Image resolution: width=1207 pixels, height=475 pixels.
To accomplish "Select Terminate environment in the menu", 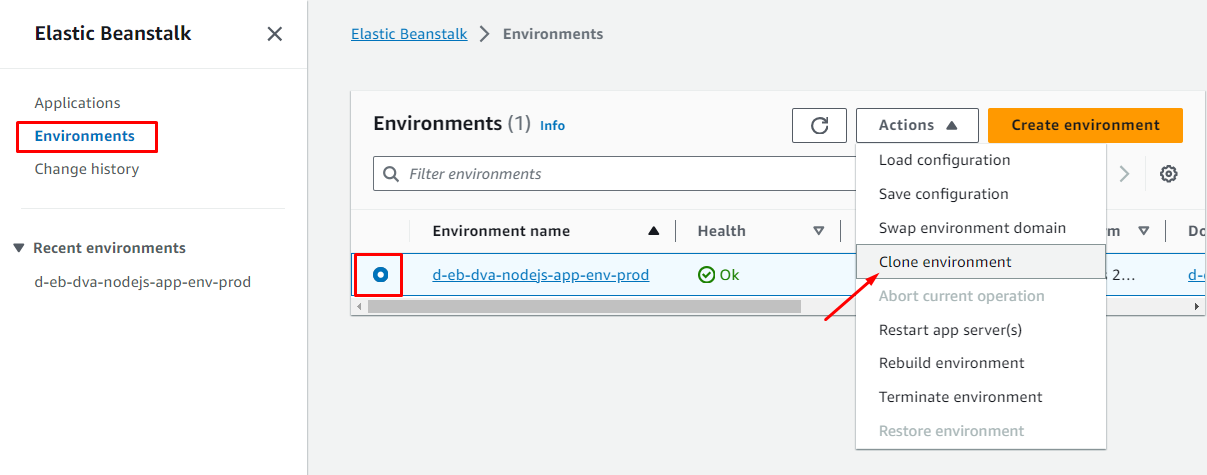I will click(x=960, y=397).
